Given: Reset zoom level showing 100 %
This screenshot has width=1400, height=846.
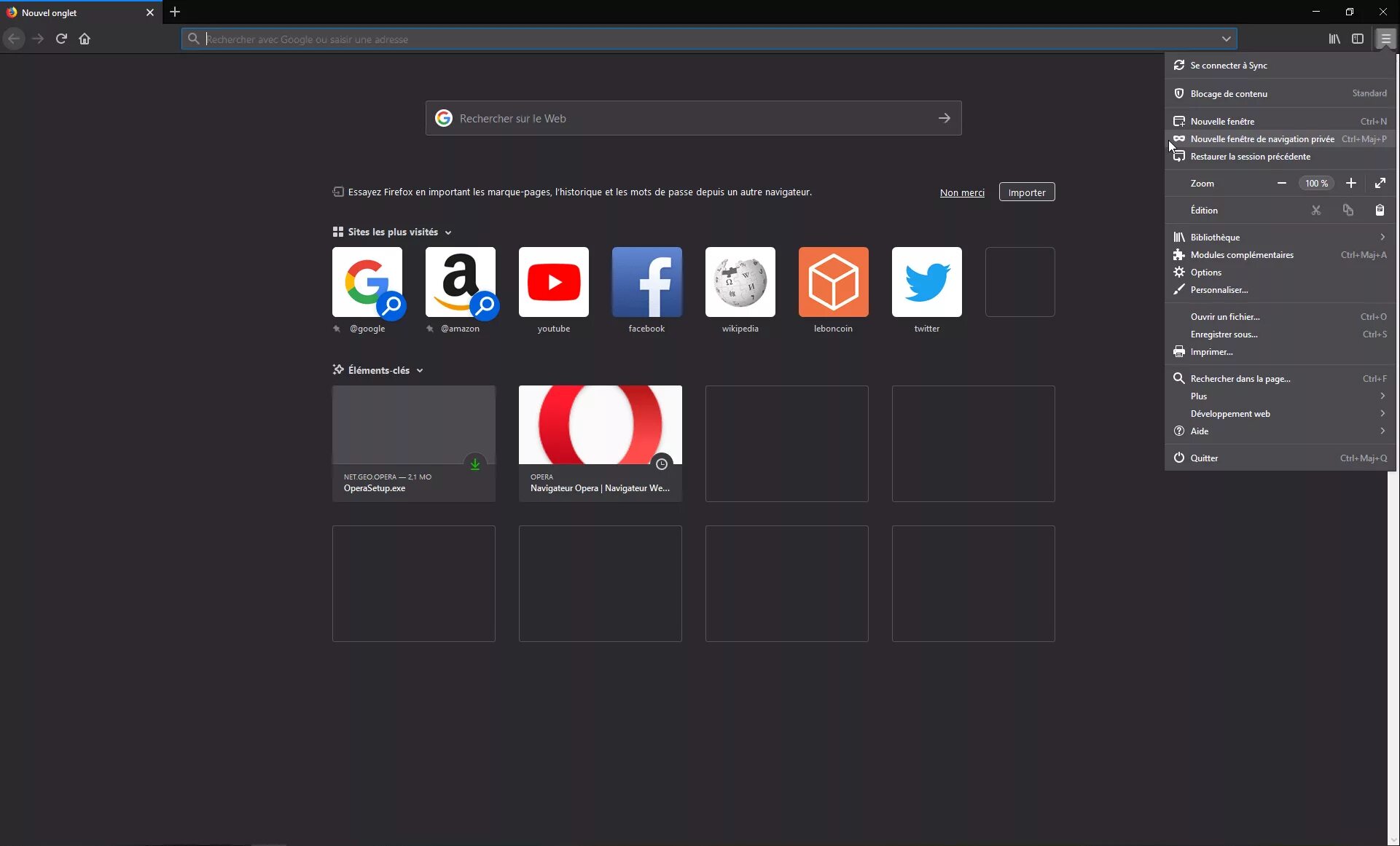Looking at the screenshot, I should pos(1315,183).
